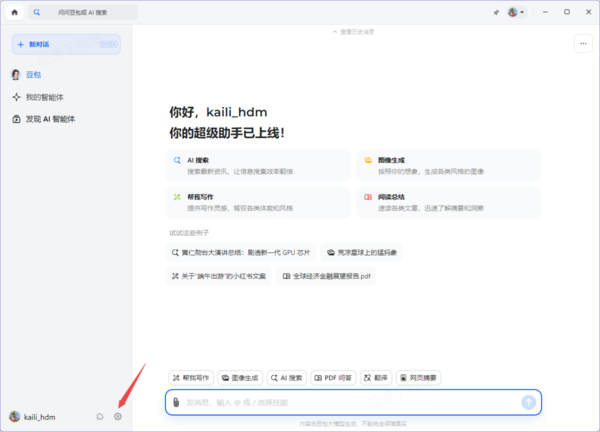
Task: Click the home icon in title bar
Action: tap(15, 12)
